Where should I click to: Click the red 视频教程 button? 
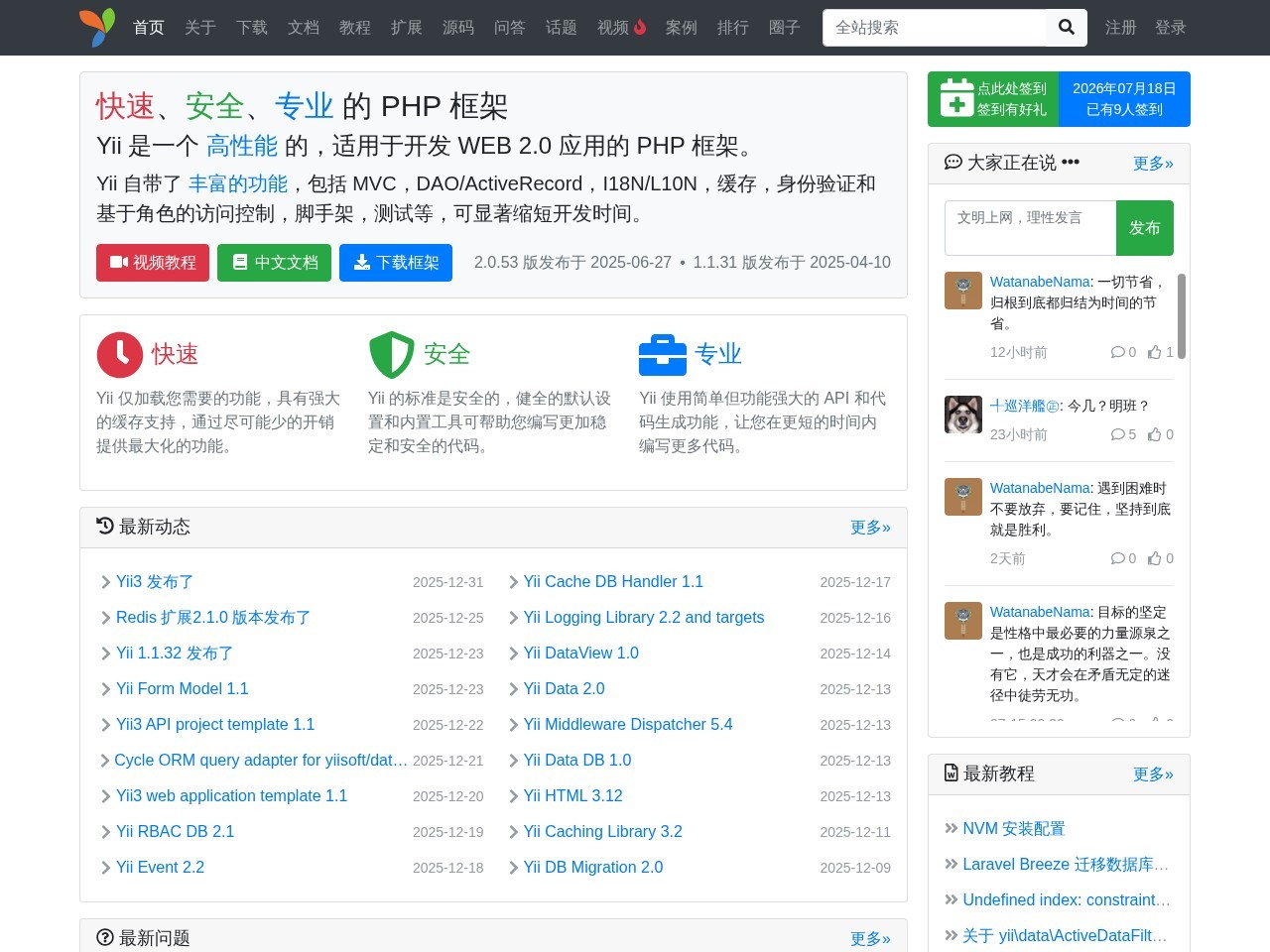153,263
